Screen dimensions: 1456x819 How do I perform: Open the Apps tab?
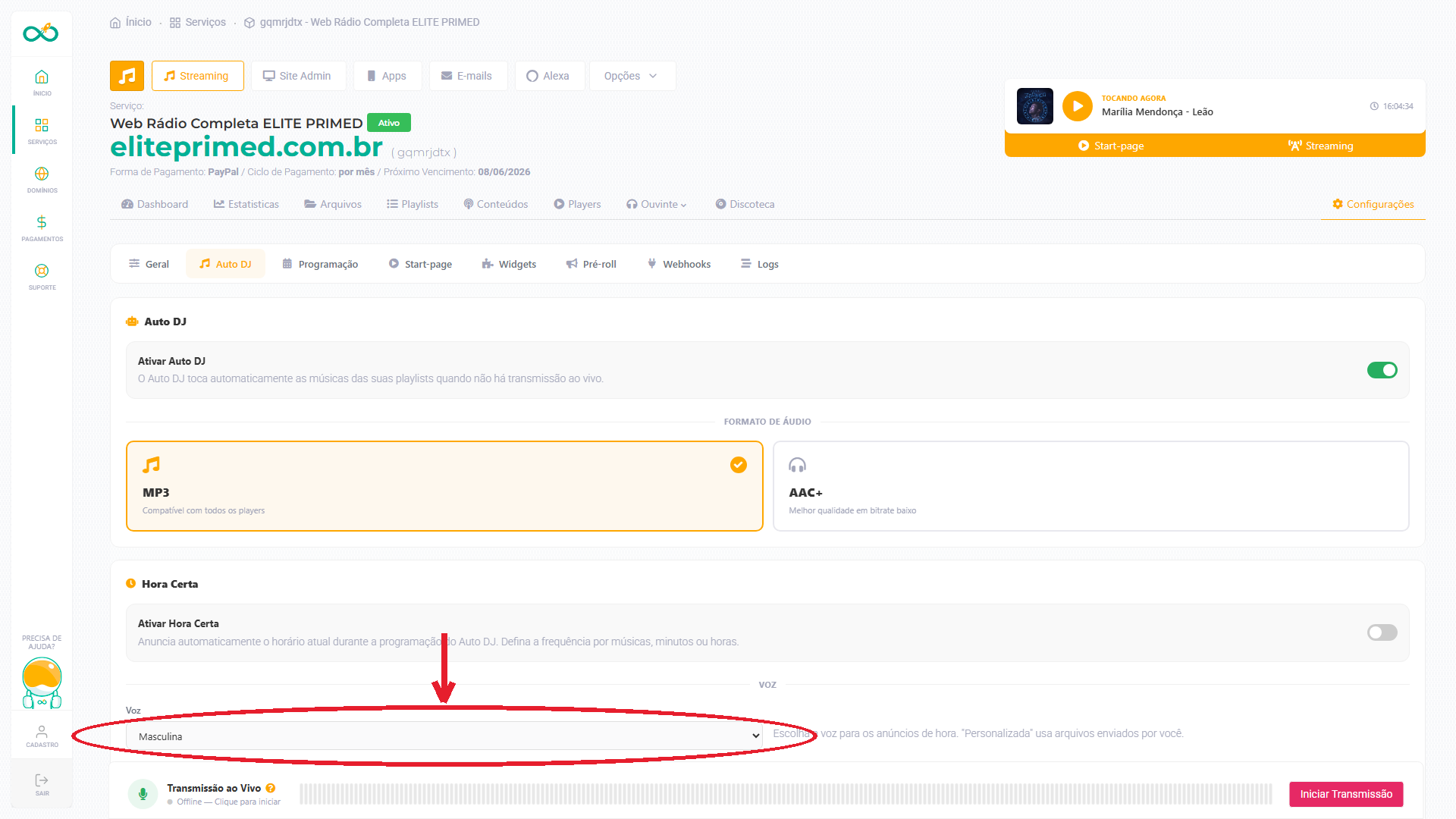[387, 76]
